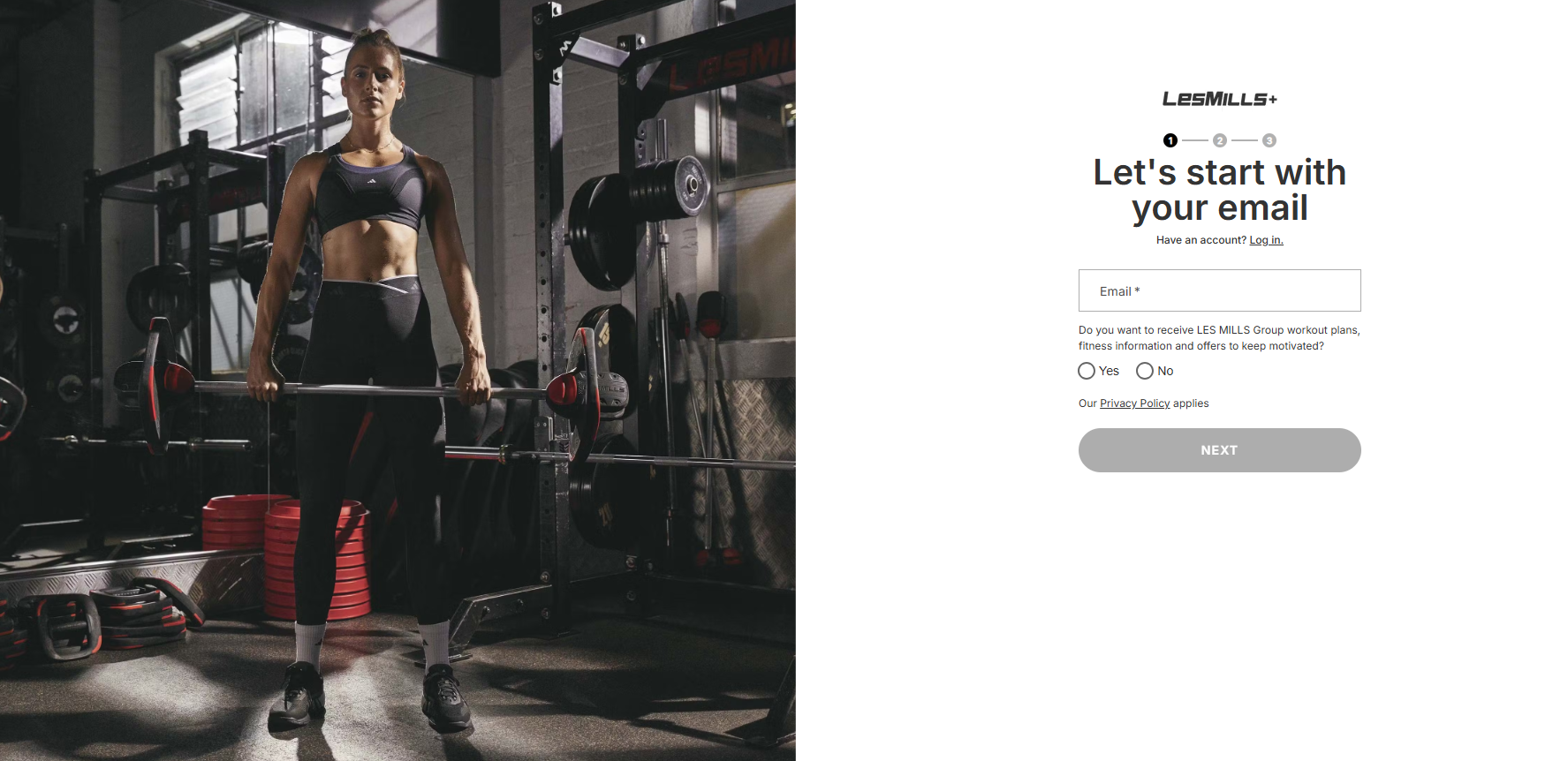
Task: Click connector line between steps 1 and 2
Action: [x=1195, y=140]
